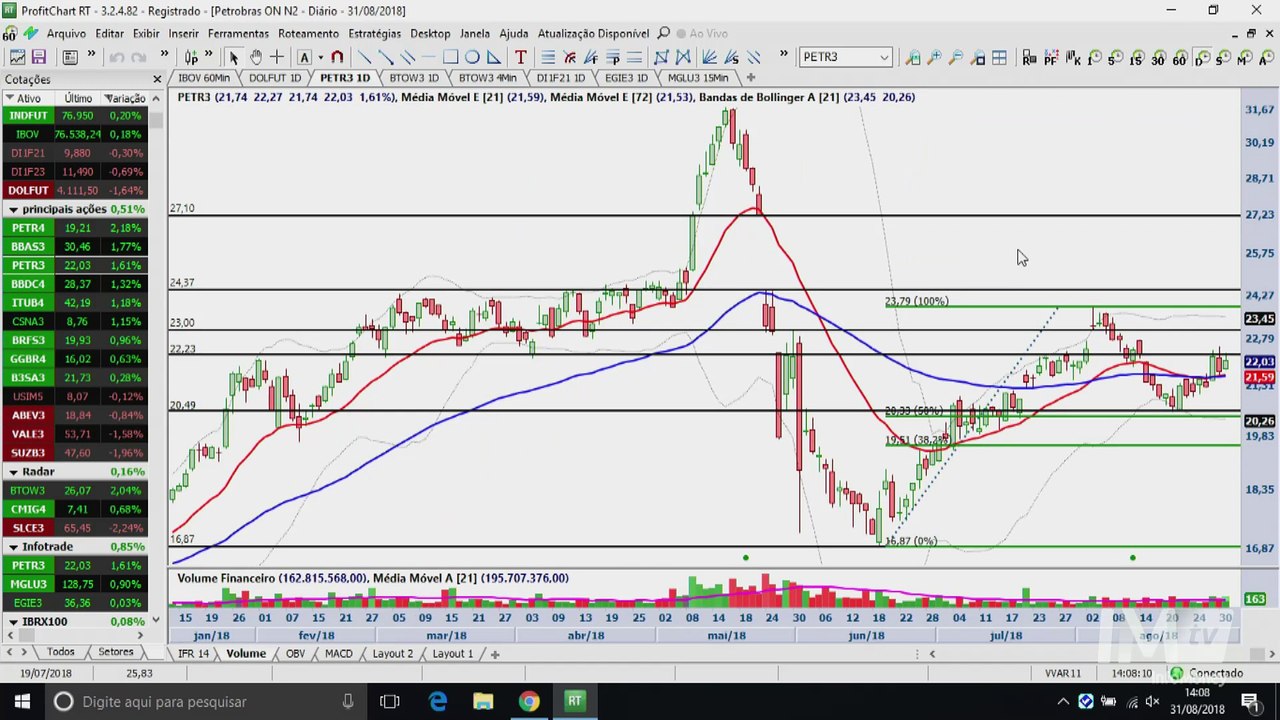Click the new chart icon in toolbar
The height and width of the screenshot is (720, 1280).
[16, 57]
